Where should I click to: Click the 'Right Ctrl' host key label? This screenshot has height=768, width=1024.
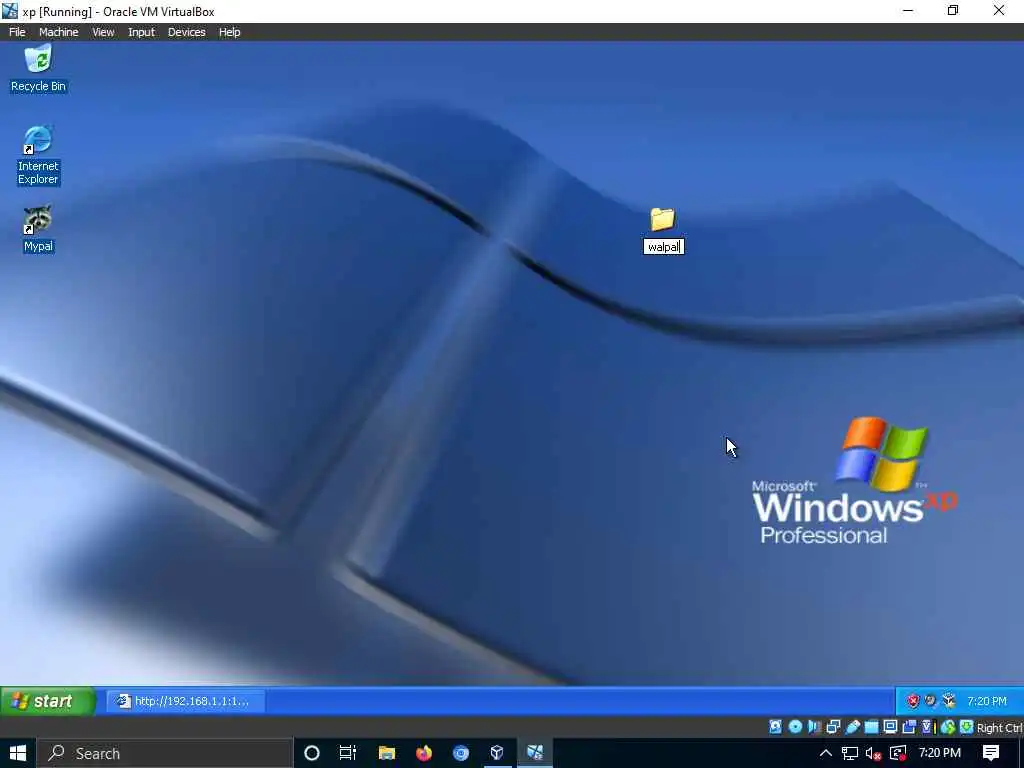[x=999, y=728]
